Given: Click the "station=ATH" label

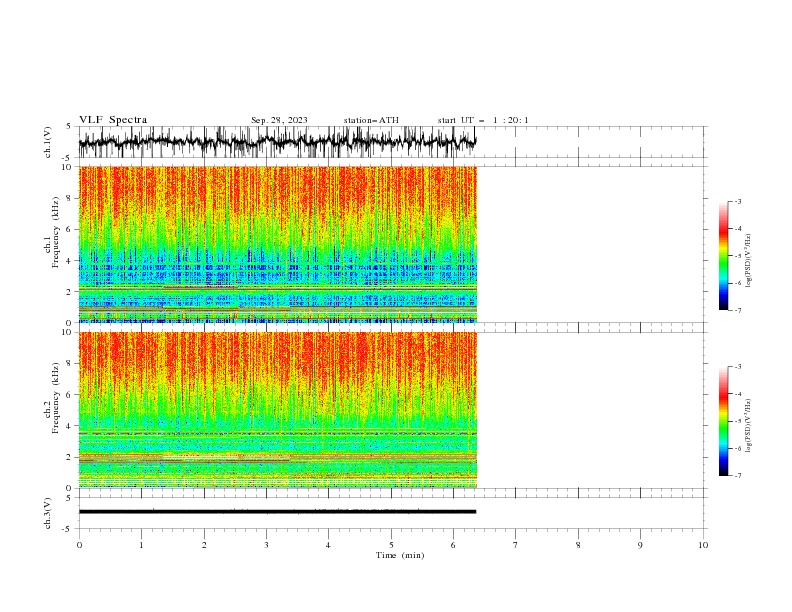Looking at the screenshot, I should [x=371, y=120].
